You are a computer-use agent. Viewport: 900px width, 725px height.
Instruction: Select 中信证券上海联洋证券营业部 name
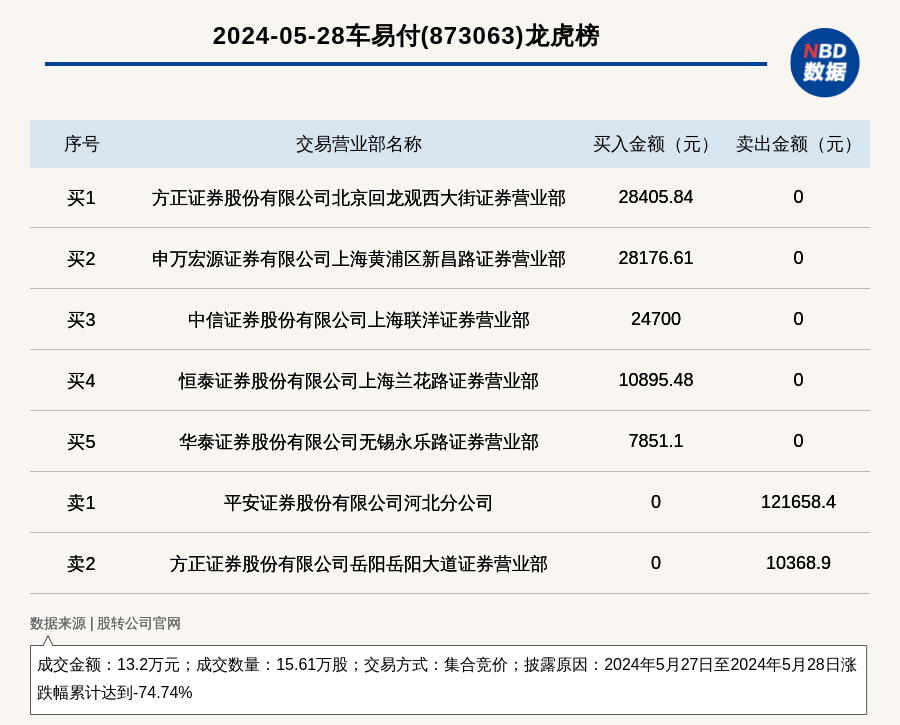coord(359,320)
